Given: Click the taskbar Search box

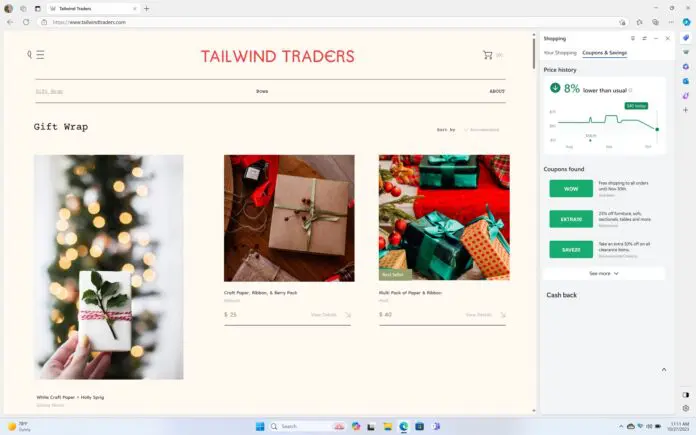Looking at the screenshot, I should click(x=308, y=427).
